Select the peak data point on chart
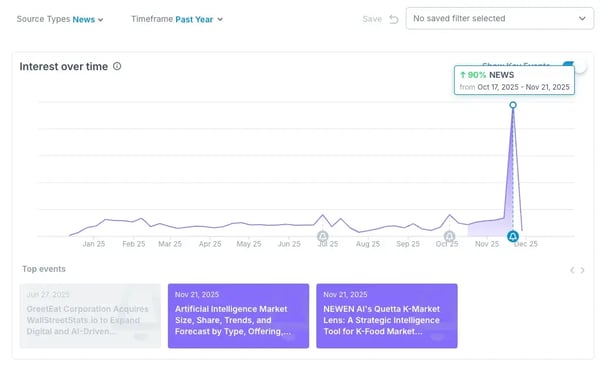609x372 pixels. (513, 105)
